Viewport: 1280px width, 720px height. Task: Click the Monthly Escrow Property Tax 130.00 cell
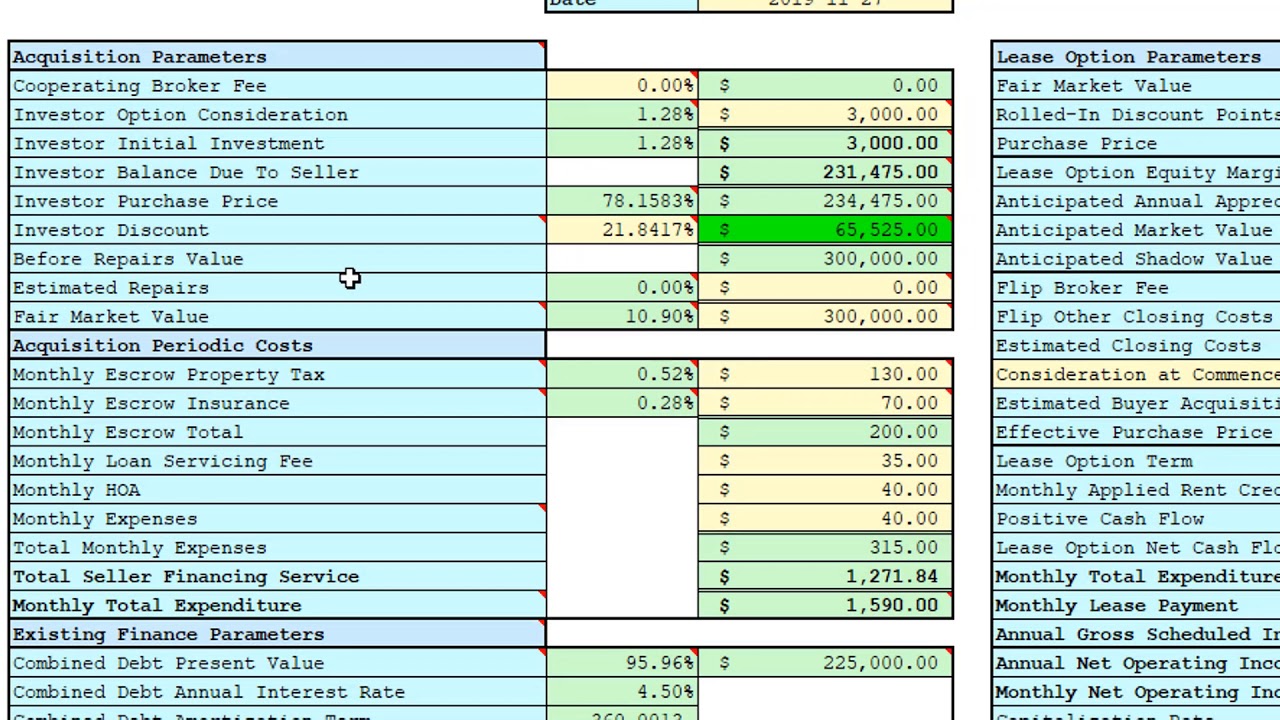(x=826, y=374)
